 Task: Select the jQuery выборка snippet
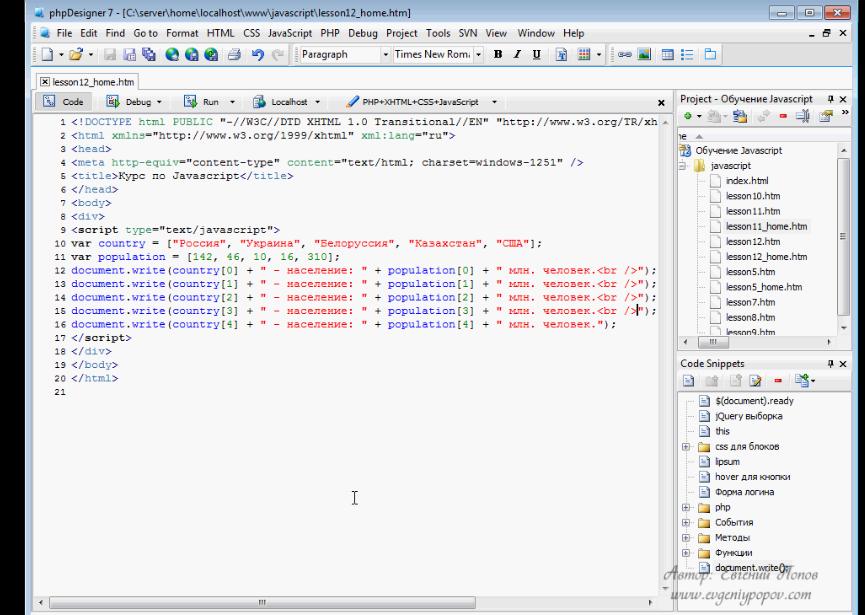point(749,416)
